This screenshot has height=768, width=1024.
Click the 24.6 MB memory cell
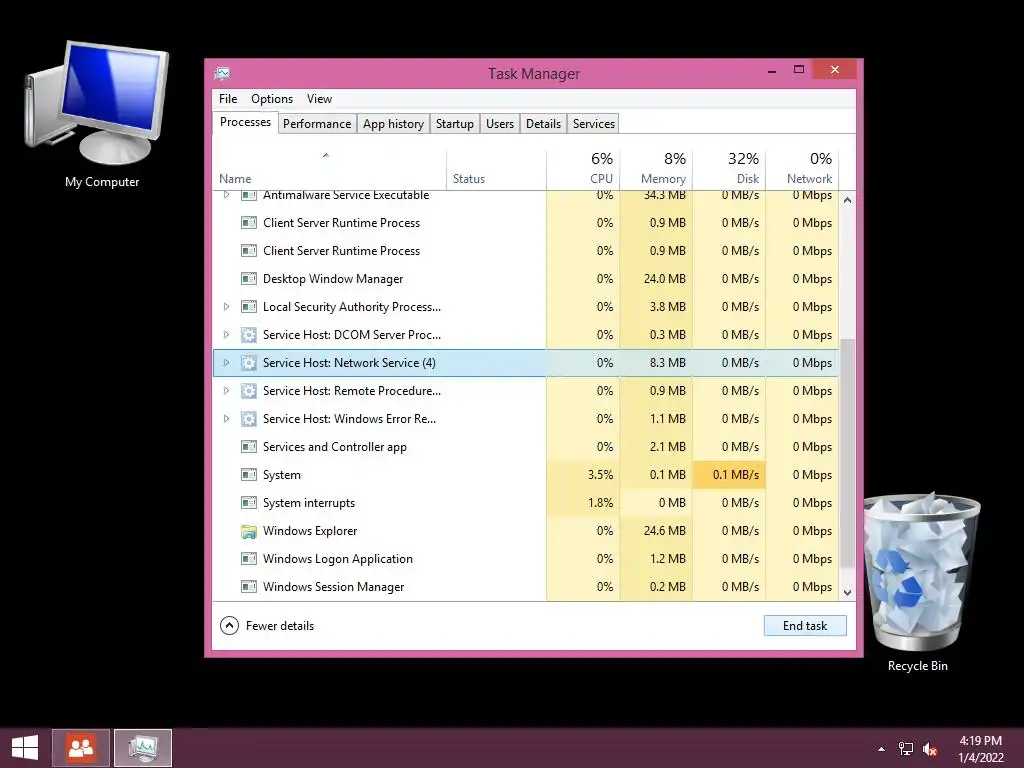(x=656, y=531)
